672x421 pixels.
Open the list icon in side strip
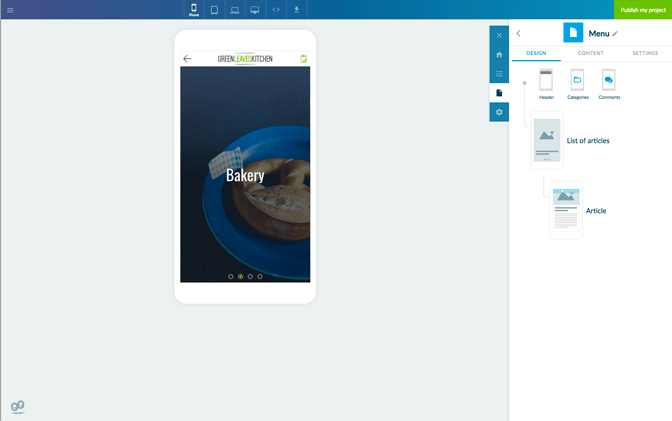click(x=499, y=74)
